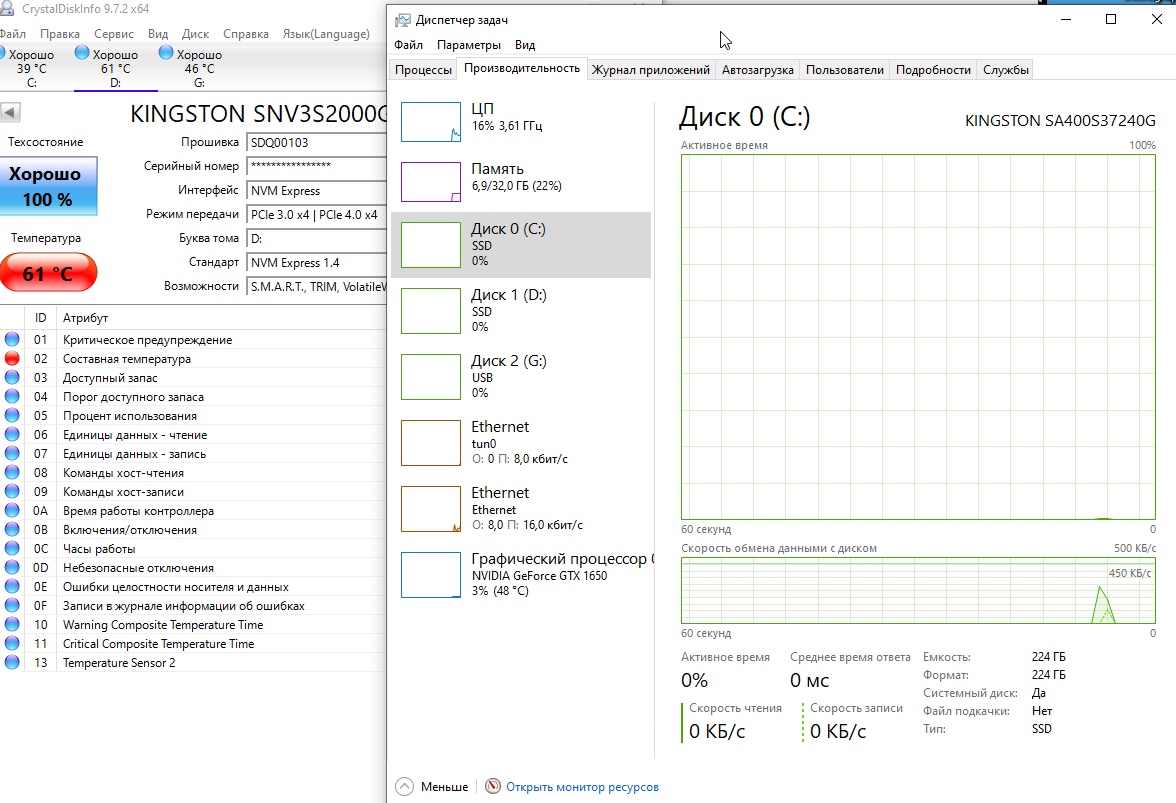Screen dimensions: 1176x803
Task: Switch to the Процессы tab
Action: [x=423, y=70]
